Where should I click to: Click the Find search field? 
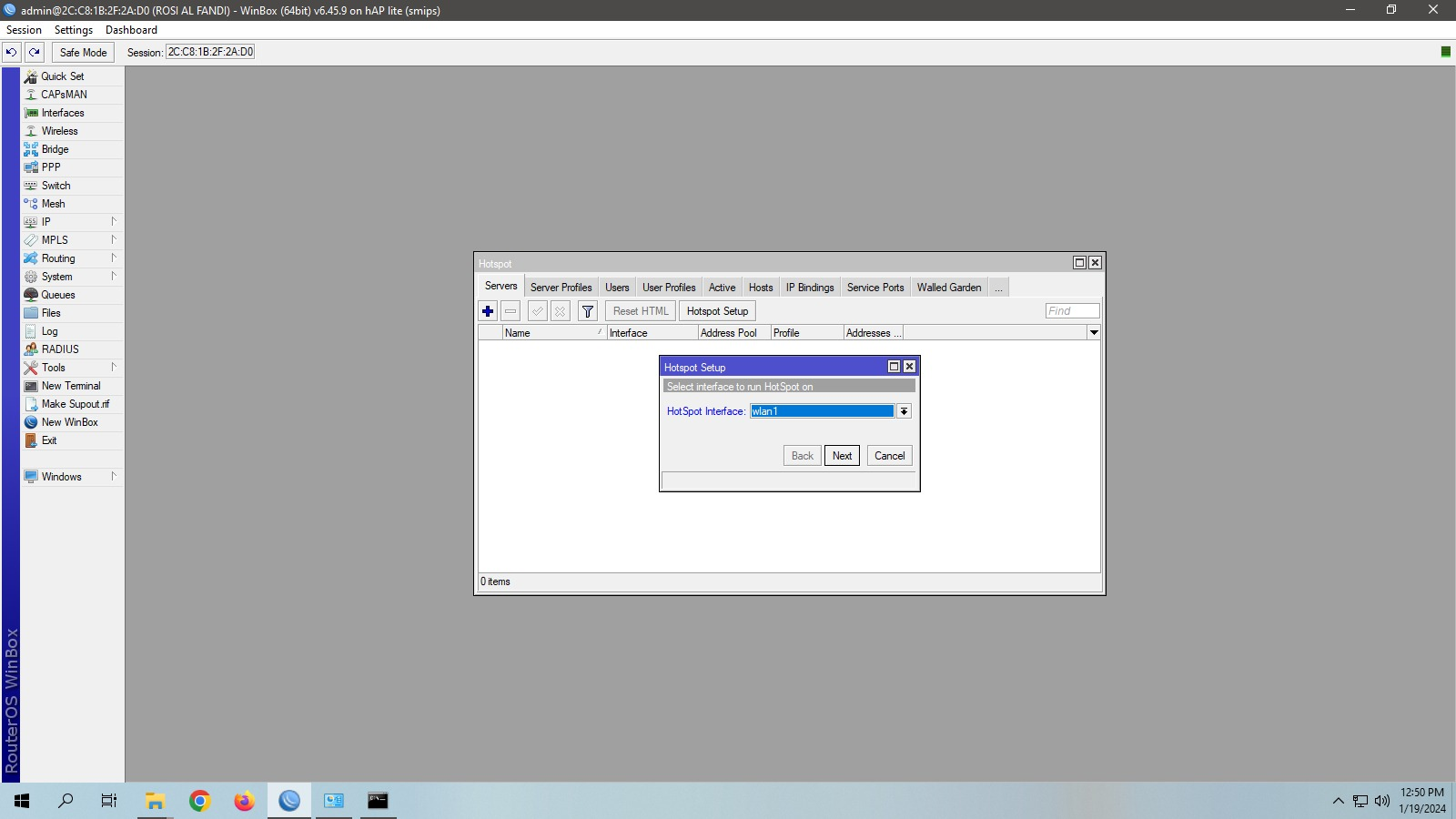1072,311
